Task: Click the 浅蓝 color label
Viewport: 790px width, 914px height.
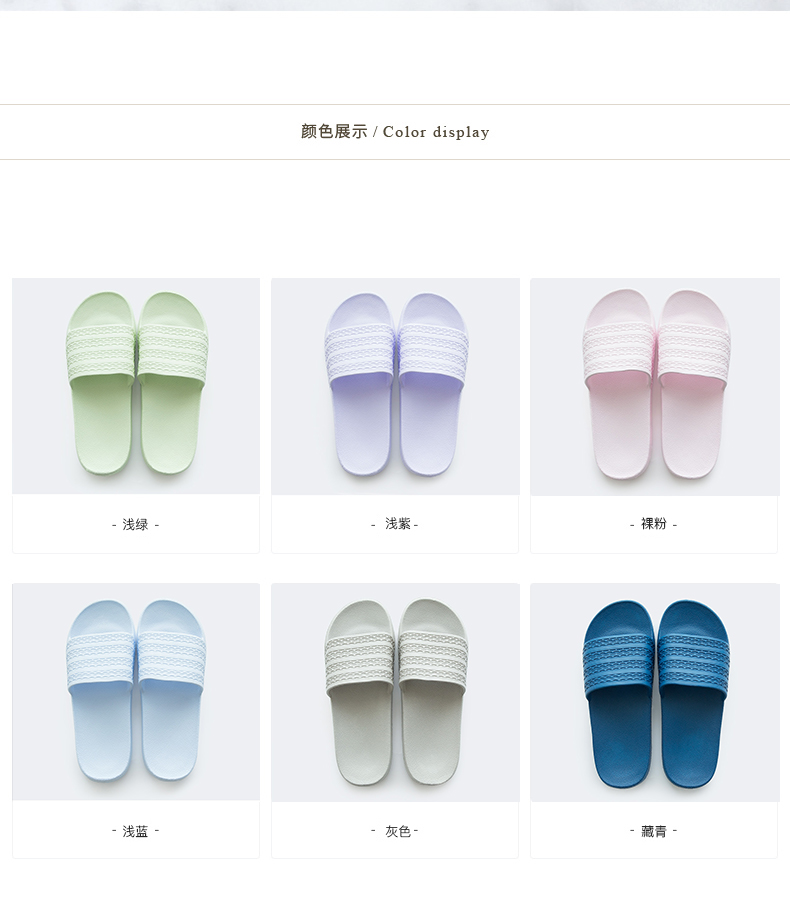Action: pos(135,831)
